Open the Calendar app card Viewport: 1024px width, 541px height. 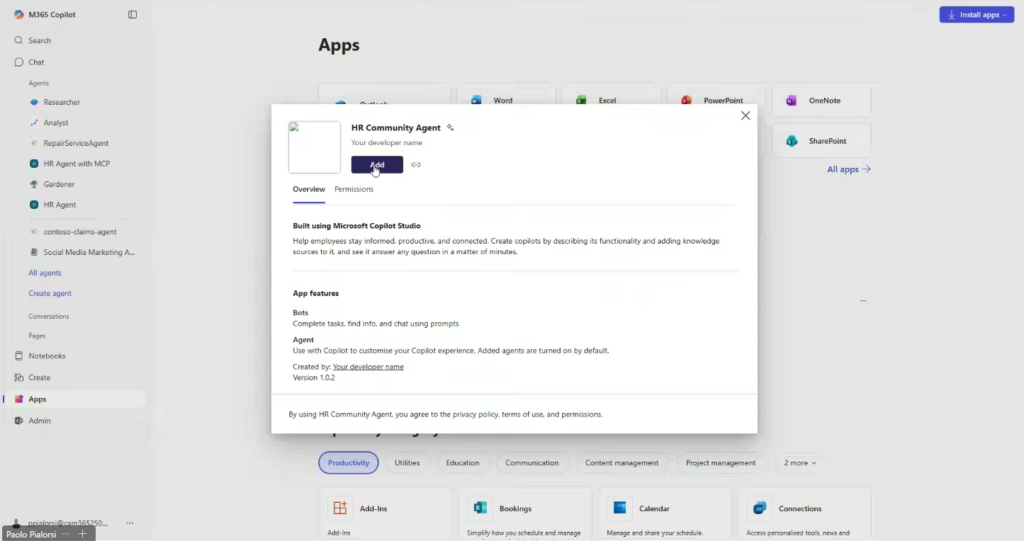(664, 515)
